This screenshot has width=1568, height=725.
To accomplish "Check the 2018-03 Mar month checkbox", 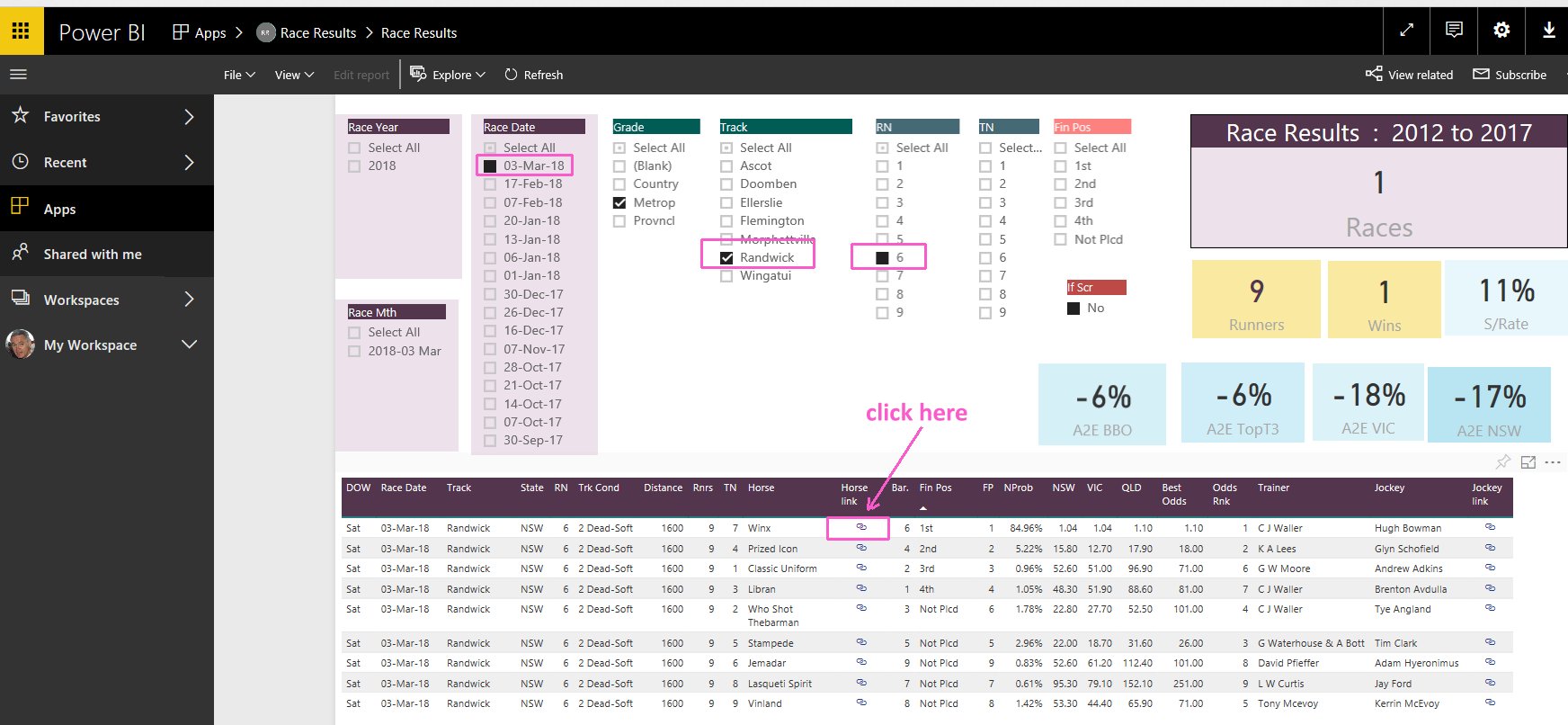I will click(x=354, y=351).
